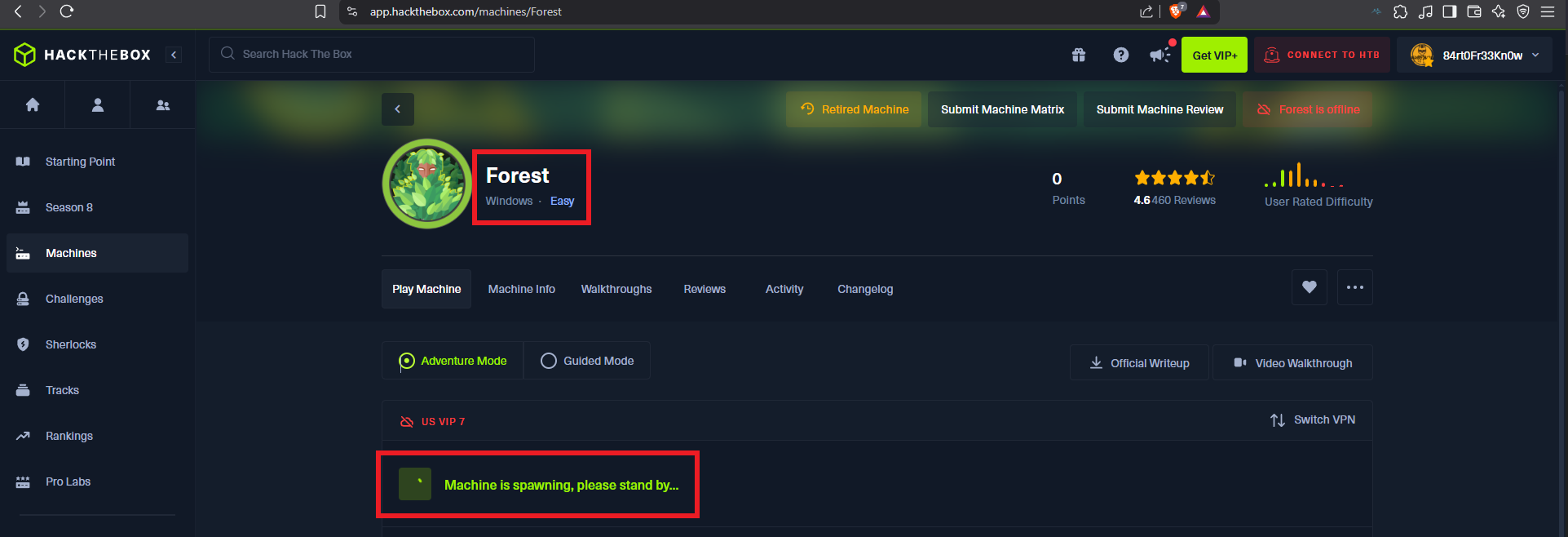Image resolution: width=1568 pixels, height=537 pixels.
Task: Click the US VIP 7 server label
Action: pos(443,422)
